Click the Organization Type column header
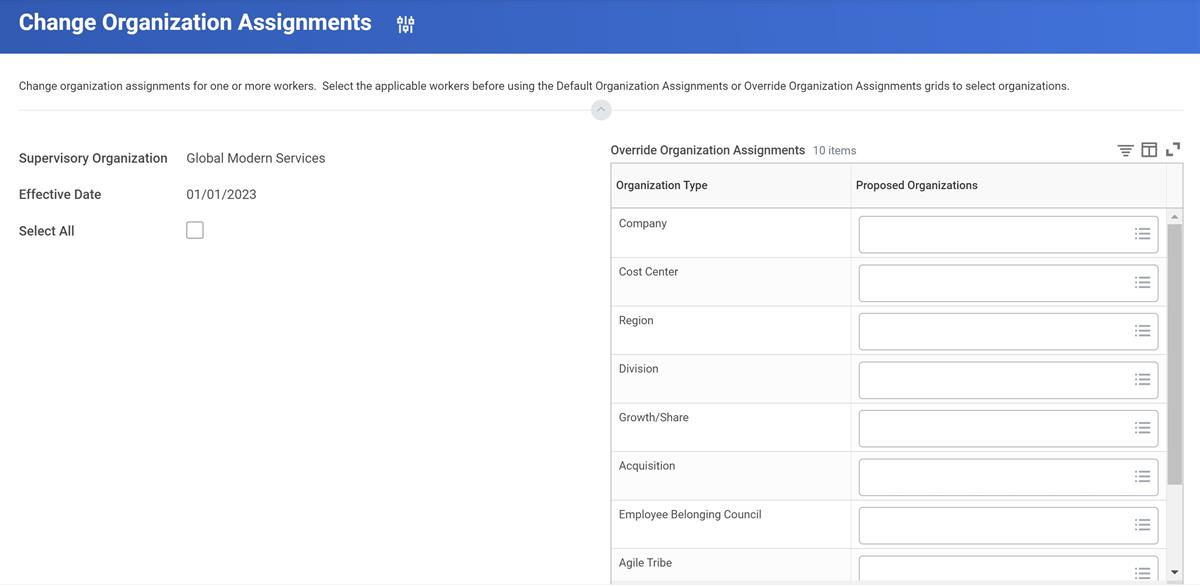 tap(662, 185)
